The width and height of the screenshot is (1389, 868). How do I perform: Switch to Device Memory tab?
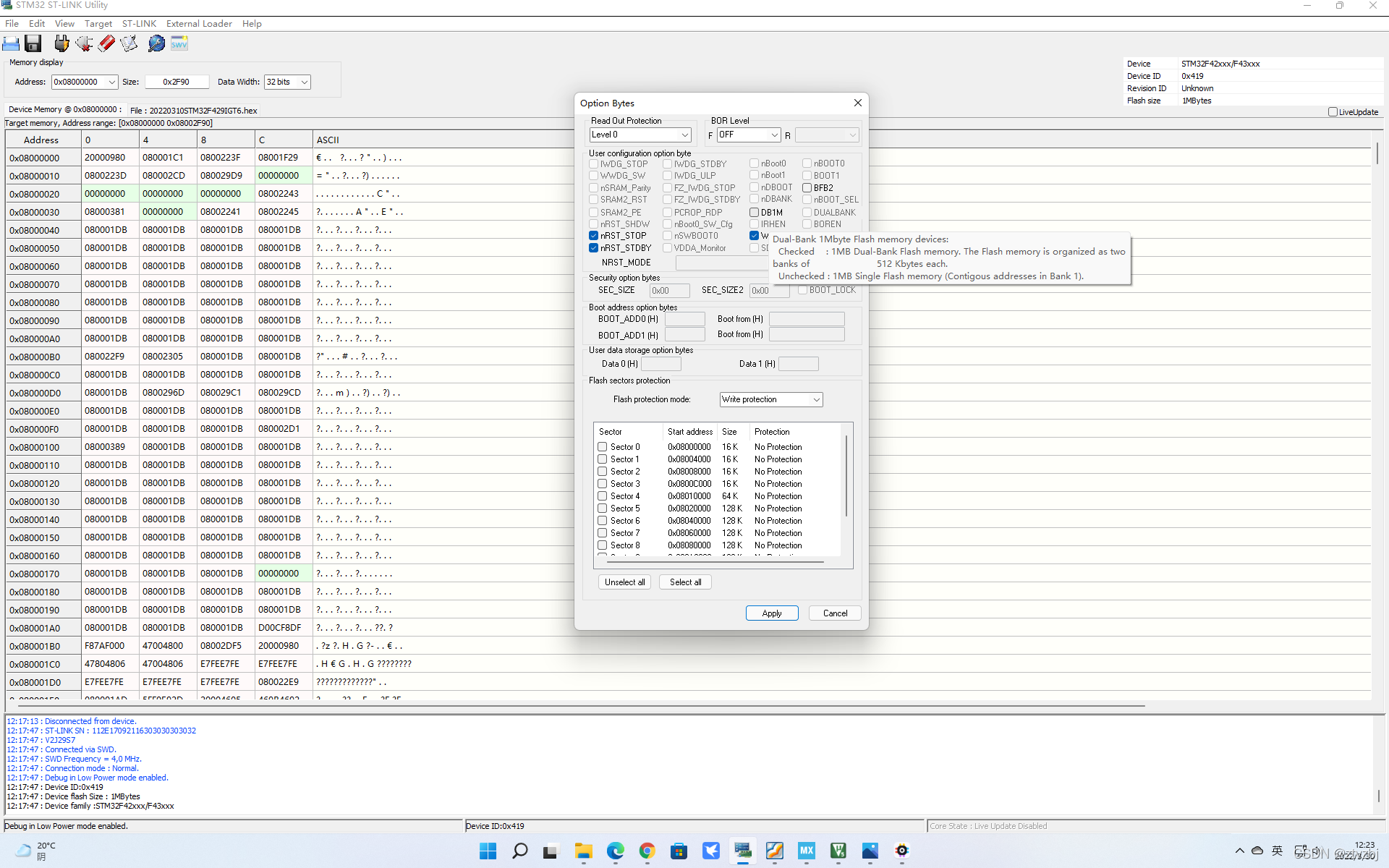point(65,110)
